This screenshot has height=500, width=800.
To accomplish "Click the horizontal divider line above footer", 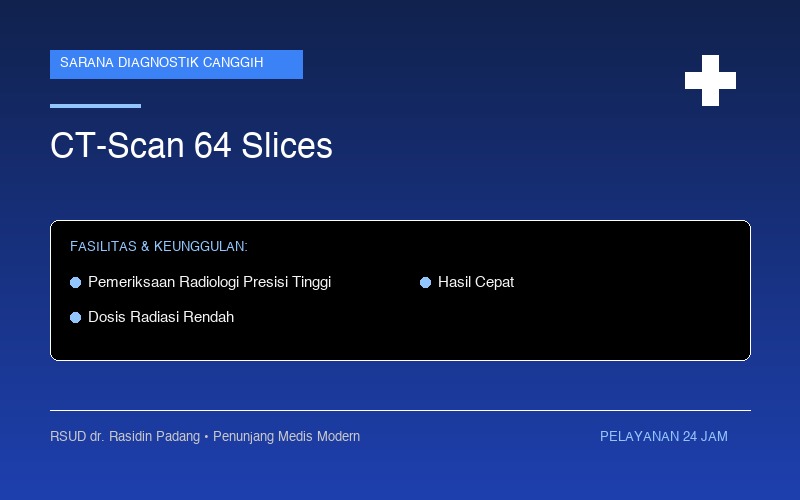I will pyautogui.click(x=401, y=410).
